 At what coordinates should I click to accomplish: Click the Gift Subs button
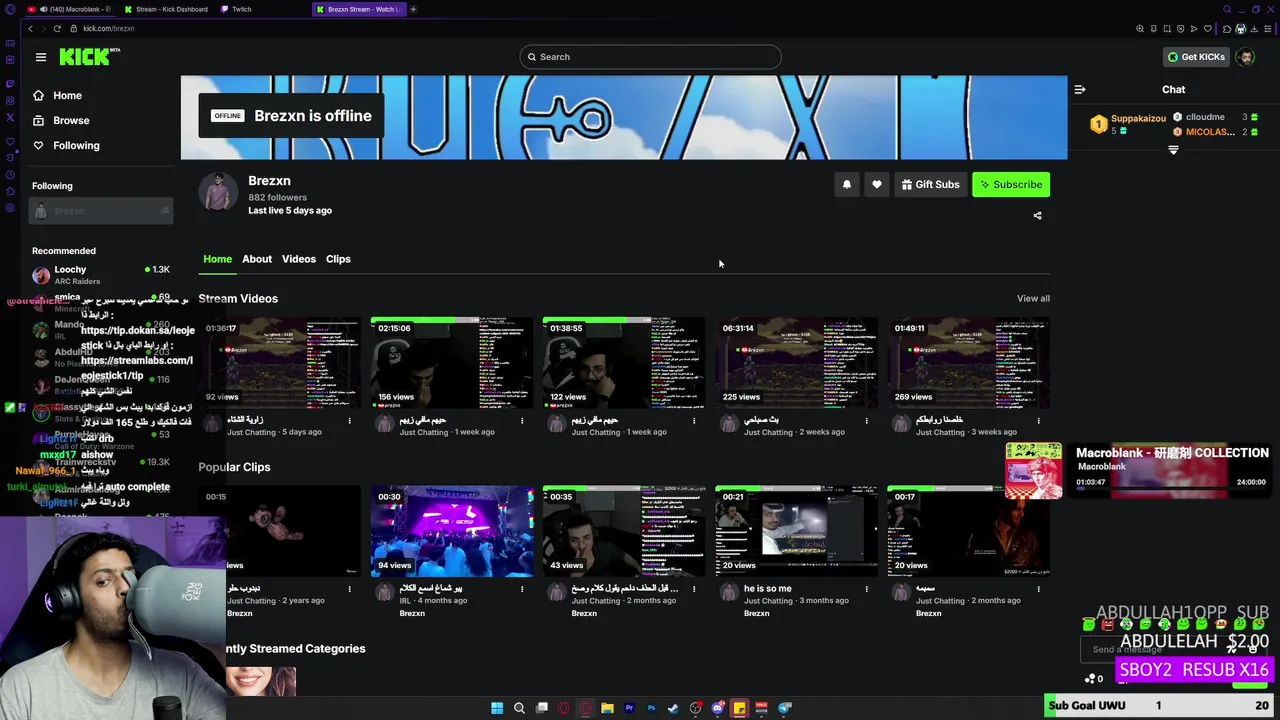(930, 184)
